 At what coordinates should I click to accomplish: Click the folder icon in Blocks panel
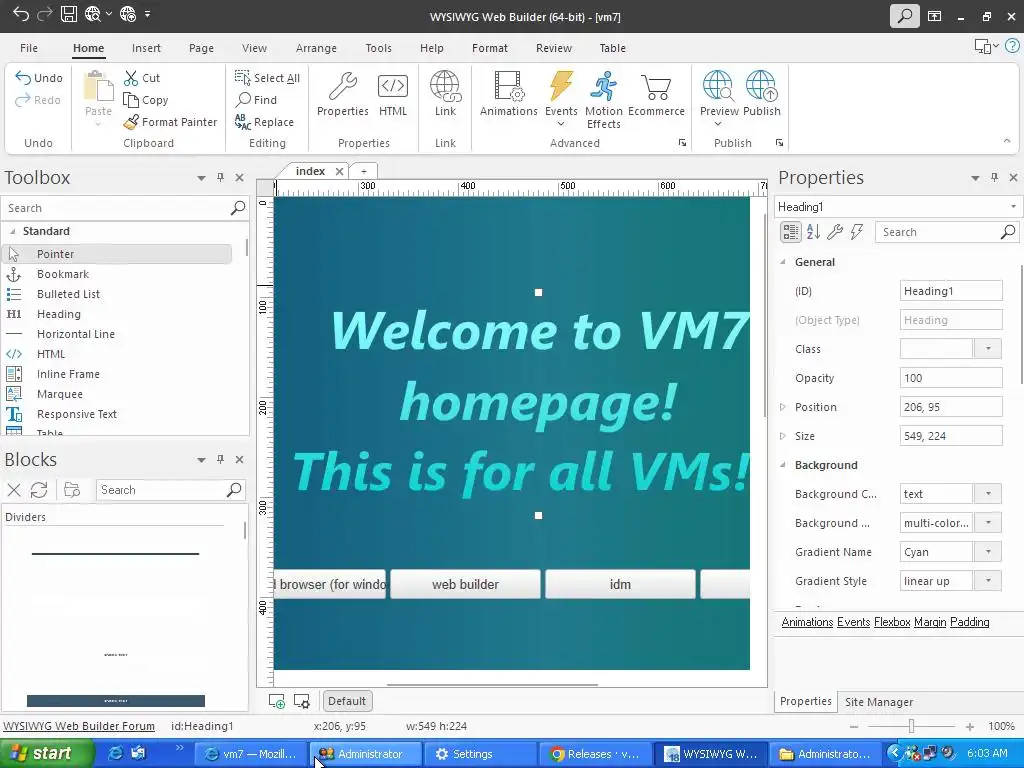tap(72, 490)
